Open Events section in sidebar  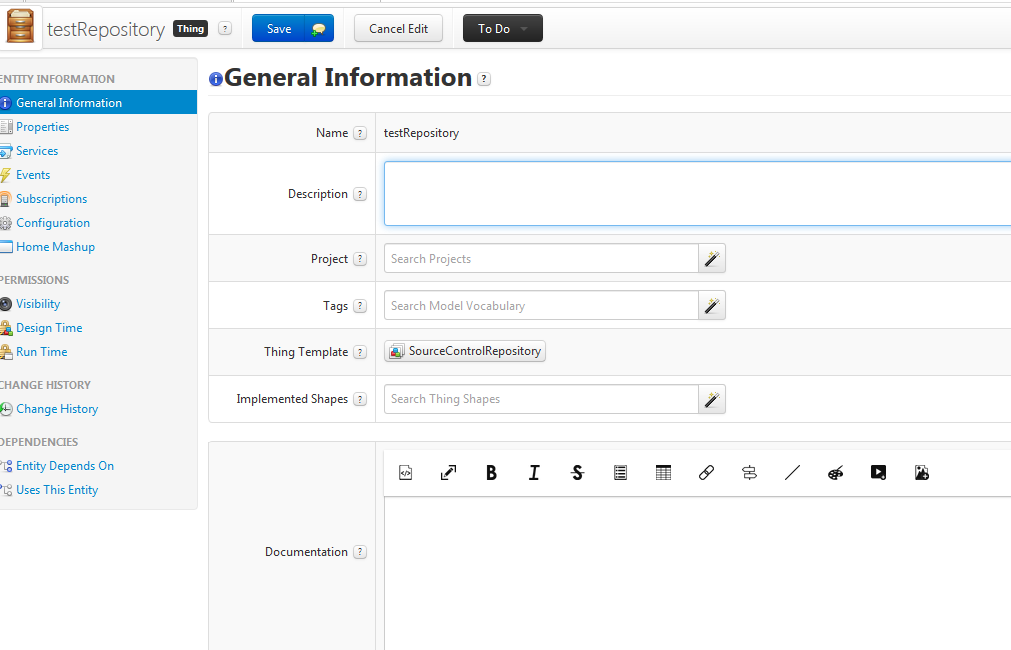point(33,175)
